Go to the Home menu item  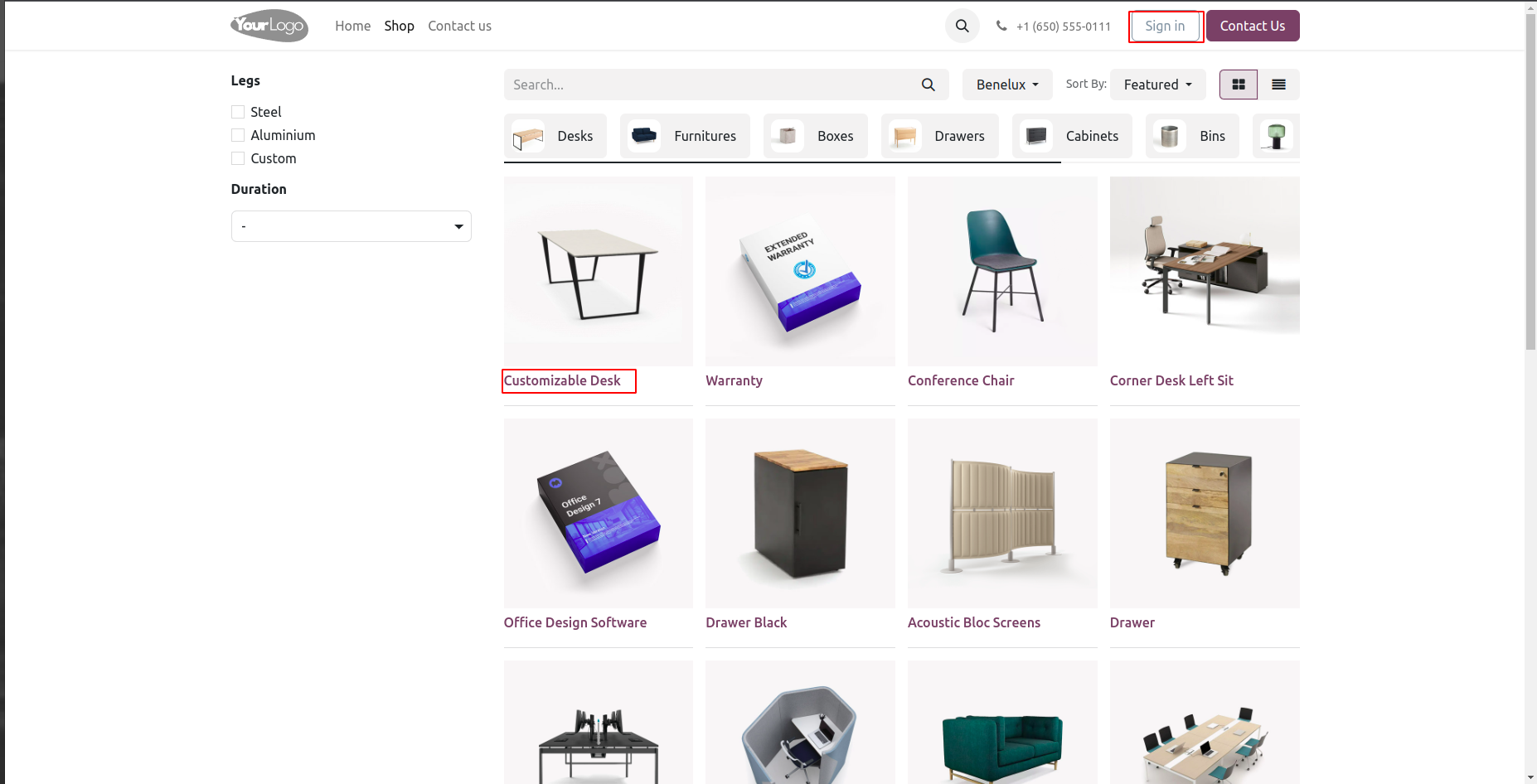352,26
